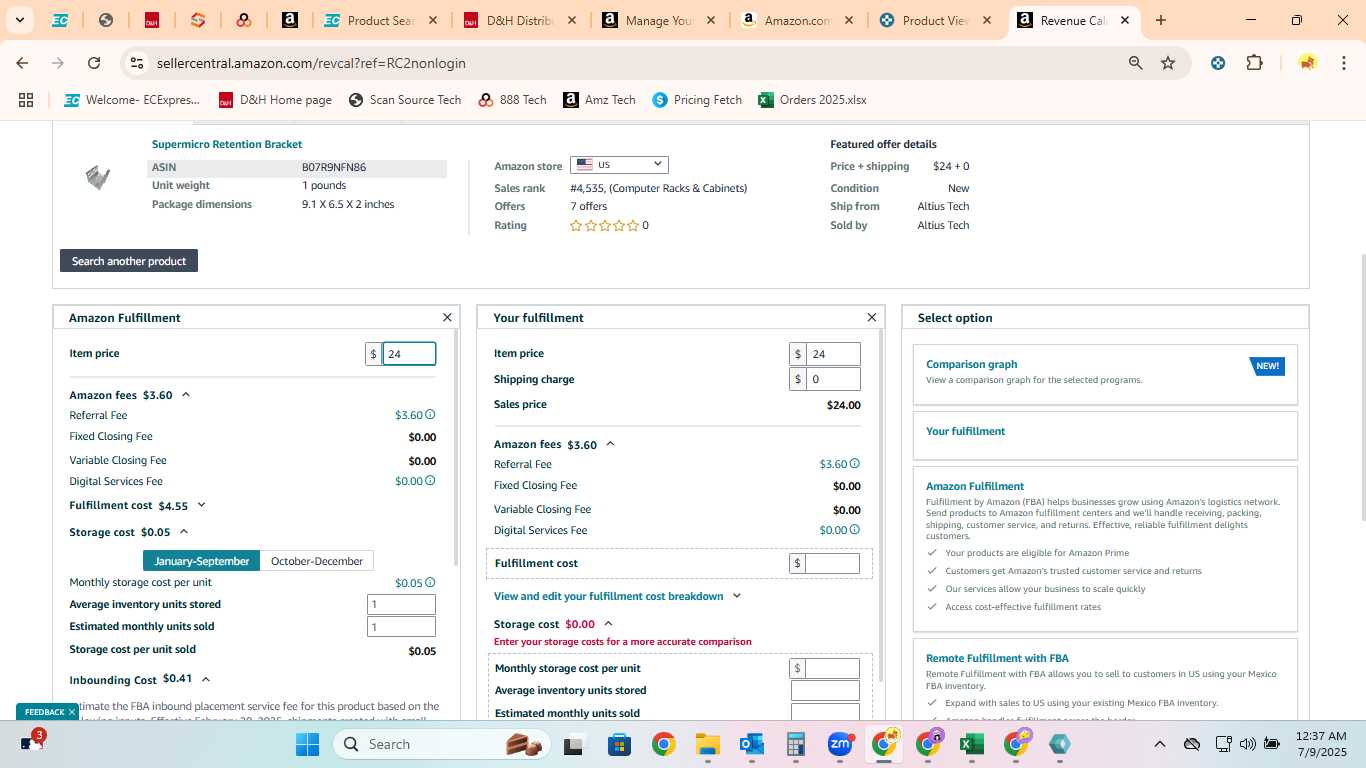Open the apps grid in bookmarks bar
Screen dimensions: 1366x768
point(26,100)
